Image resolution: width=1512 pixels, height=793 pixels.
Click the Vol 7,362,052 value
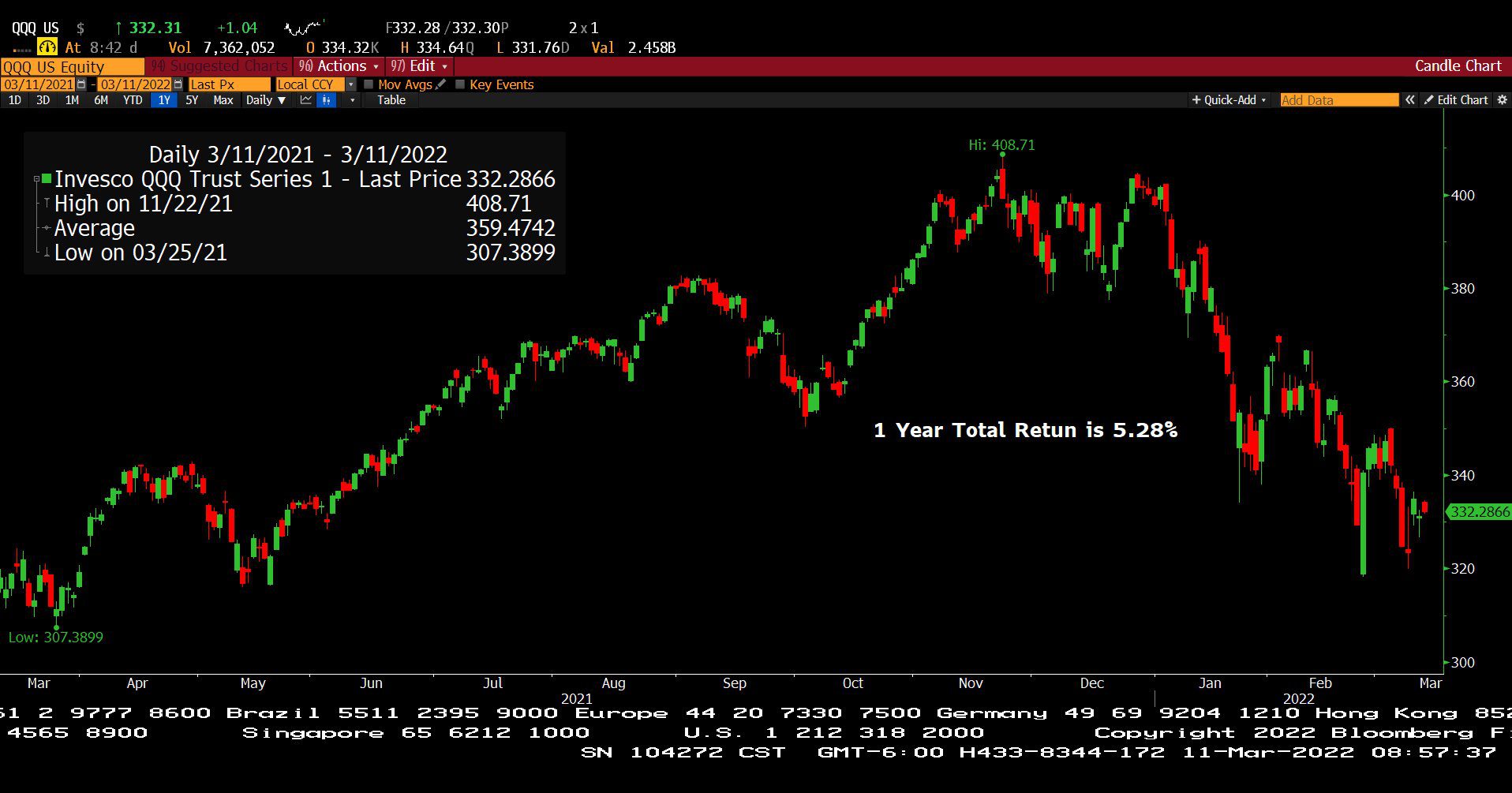tap(222, 47)
